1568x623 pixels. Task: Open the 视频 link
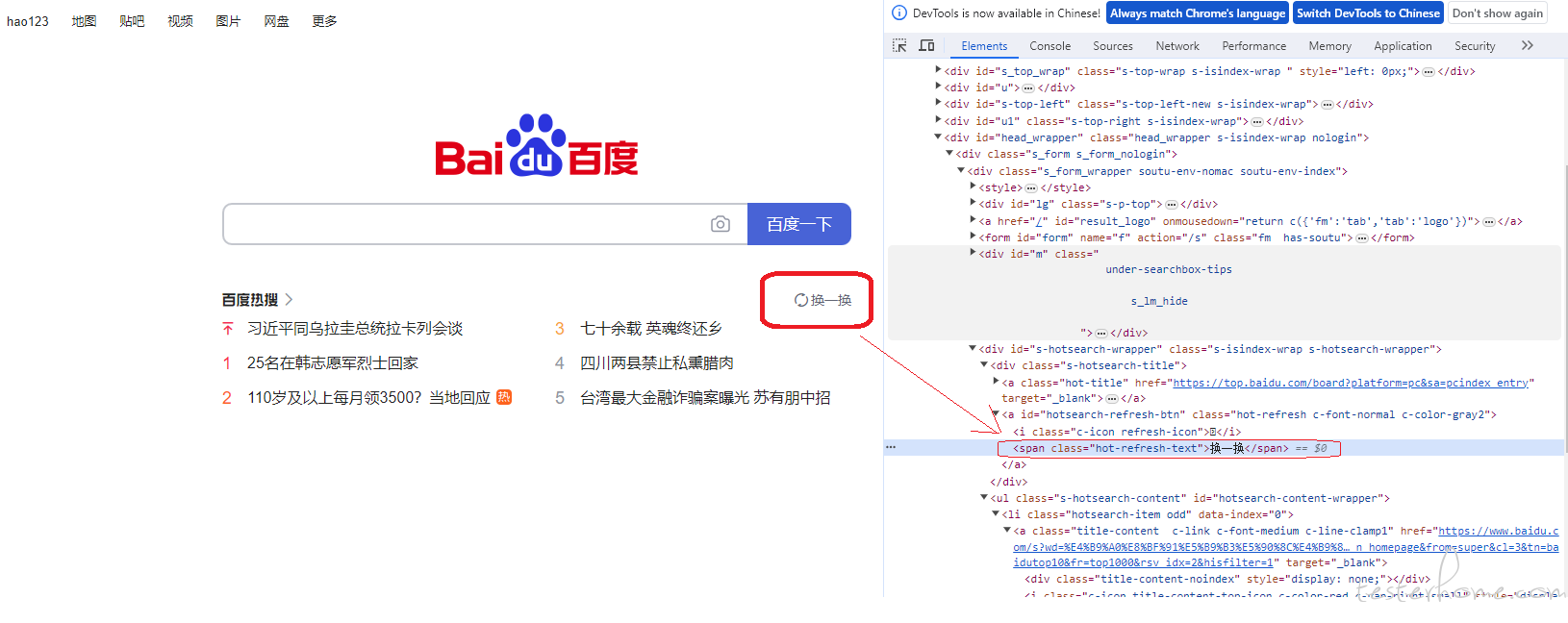[x=180, y=21]
